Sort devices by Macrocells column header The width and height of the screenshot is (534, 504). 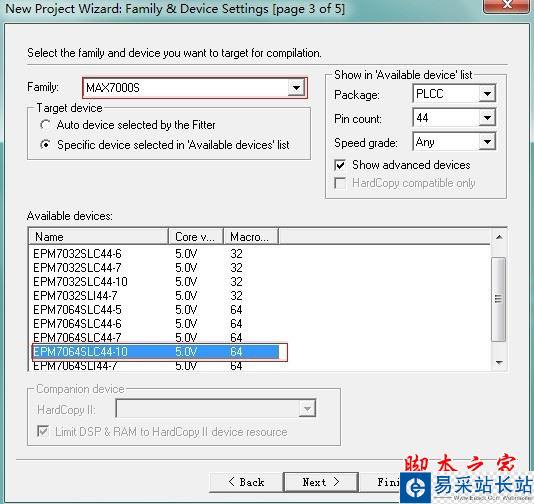pos(251,237)
